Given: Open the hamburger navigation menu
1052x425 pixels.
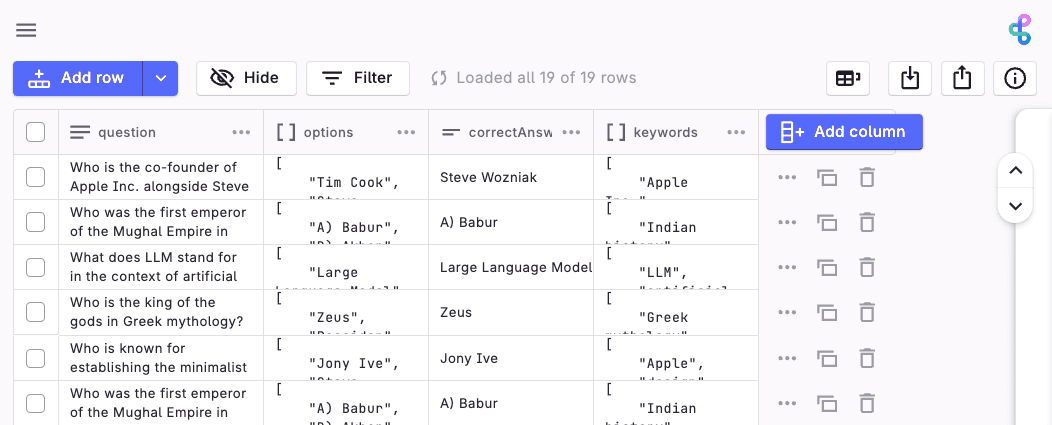Looking at the screenshot, I should click(26, 30).
